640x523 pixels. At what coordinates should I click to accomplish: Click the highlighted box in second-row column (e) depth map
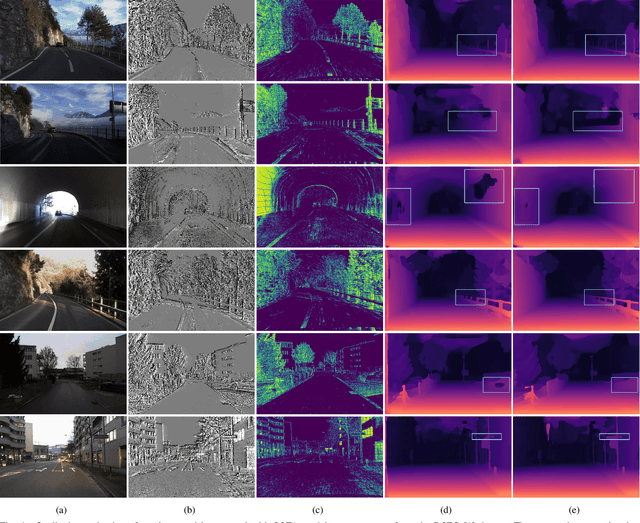click(598, 121)
